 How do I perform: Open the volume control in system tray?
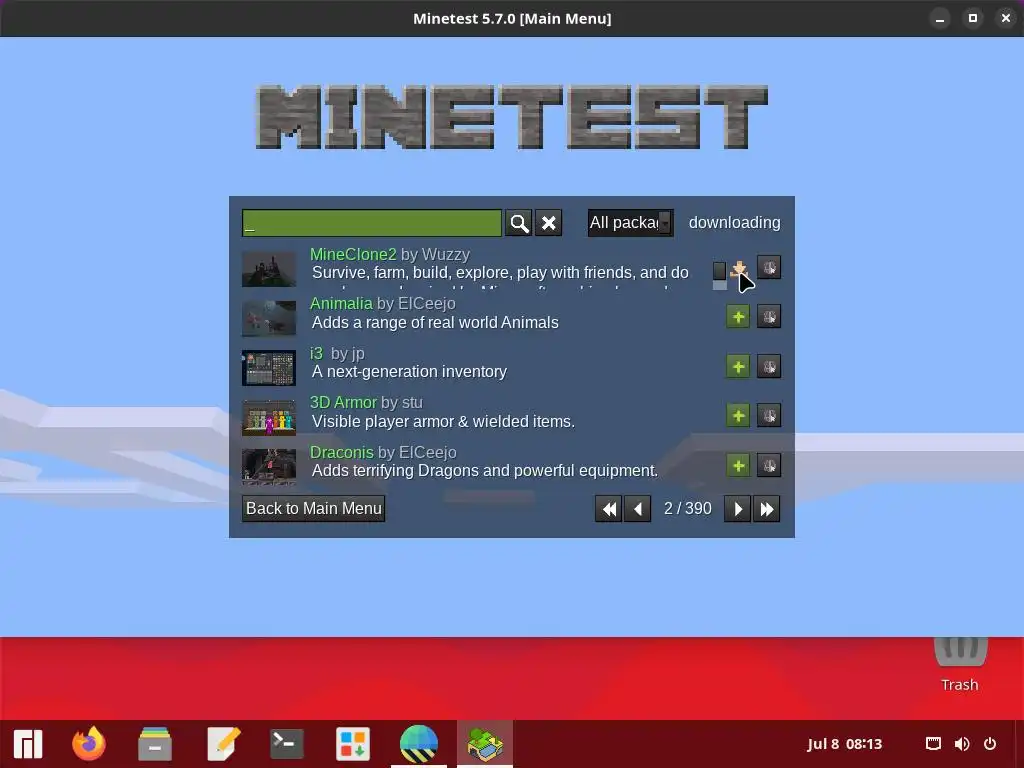[x=962, y=744]
